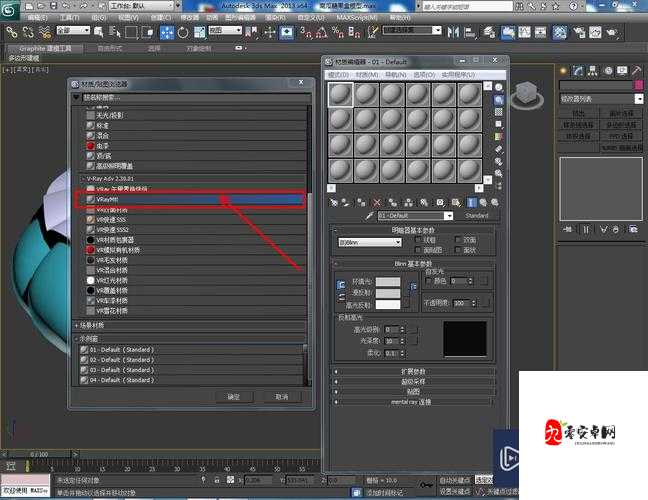Toggle the 自动关键点 auto key button

[455, 480]
